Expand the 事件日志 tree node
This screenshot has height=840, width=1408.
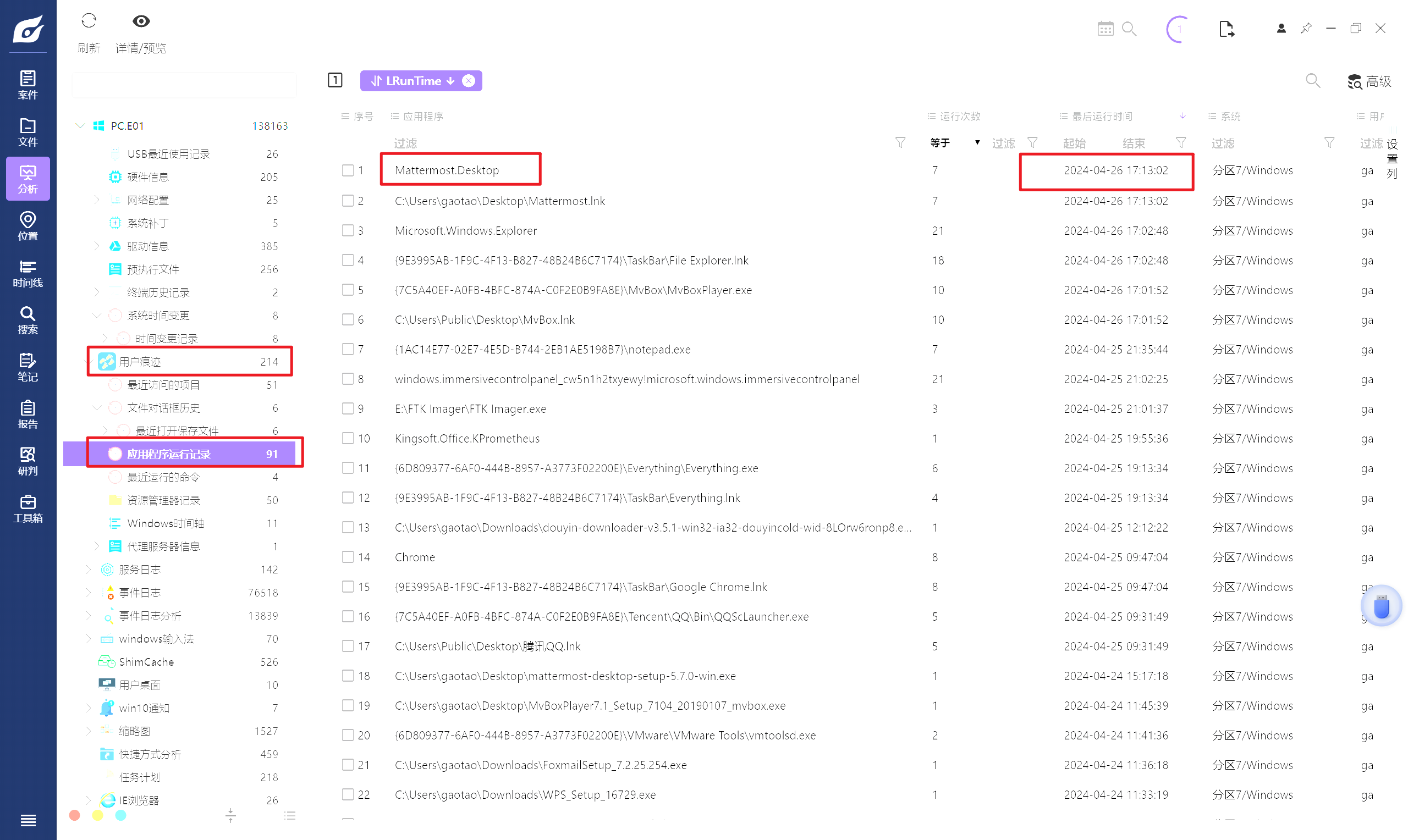89,593
